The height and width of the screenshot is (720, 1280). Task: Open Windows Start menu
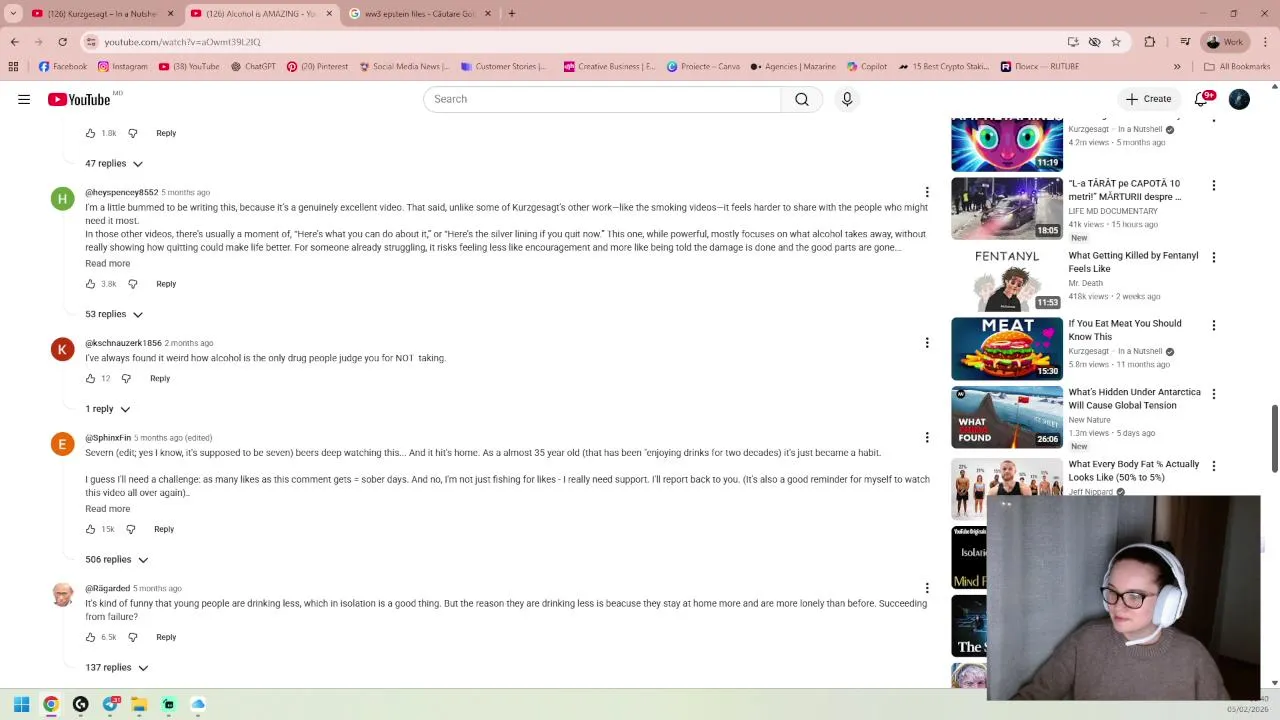(21, 705)
